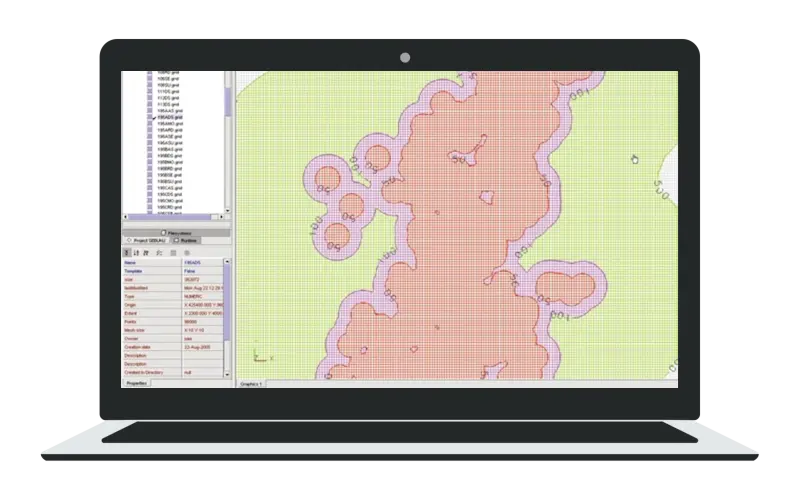The image size is (800, 500).
Task: Select 195BSE.grid in the file tree
Action: click(x=170, y=175)
